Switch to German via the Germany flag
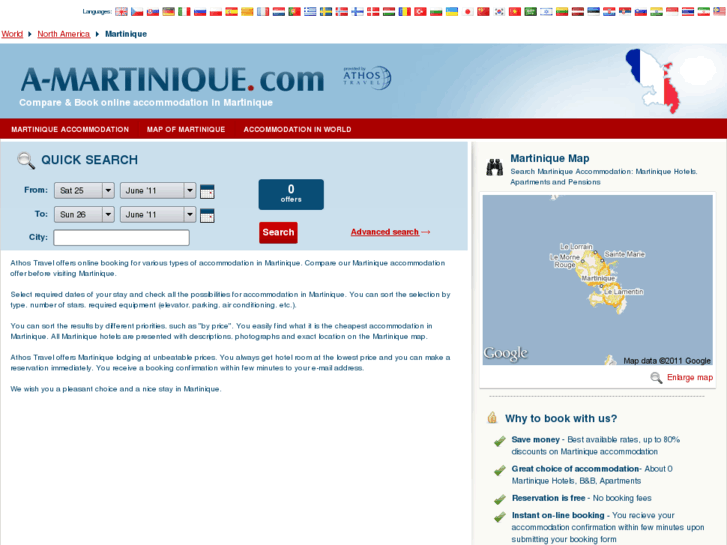This screenshot has width=727, height=545. [x=169, y=12]
